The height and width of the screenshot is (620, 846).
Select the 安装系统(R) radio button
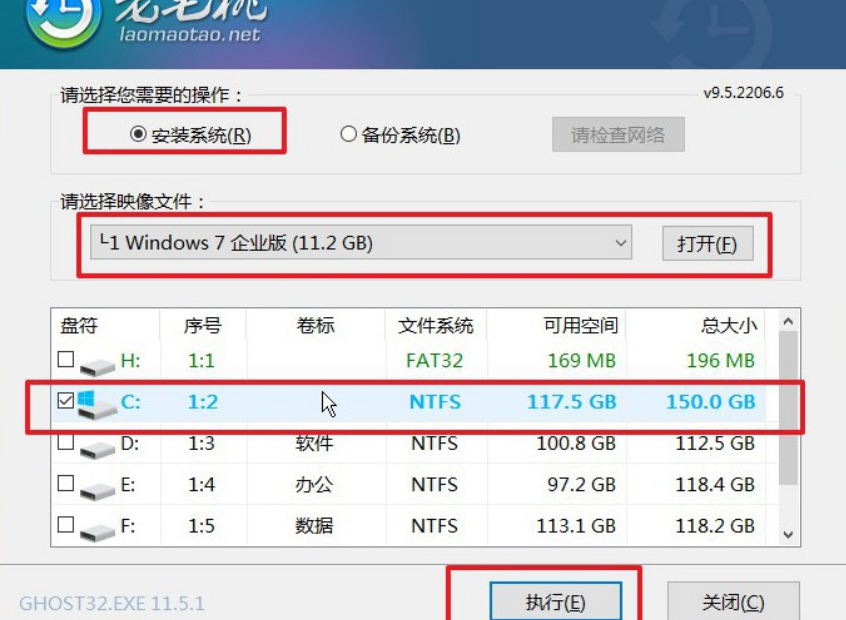click(138, 133)
